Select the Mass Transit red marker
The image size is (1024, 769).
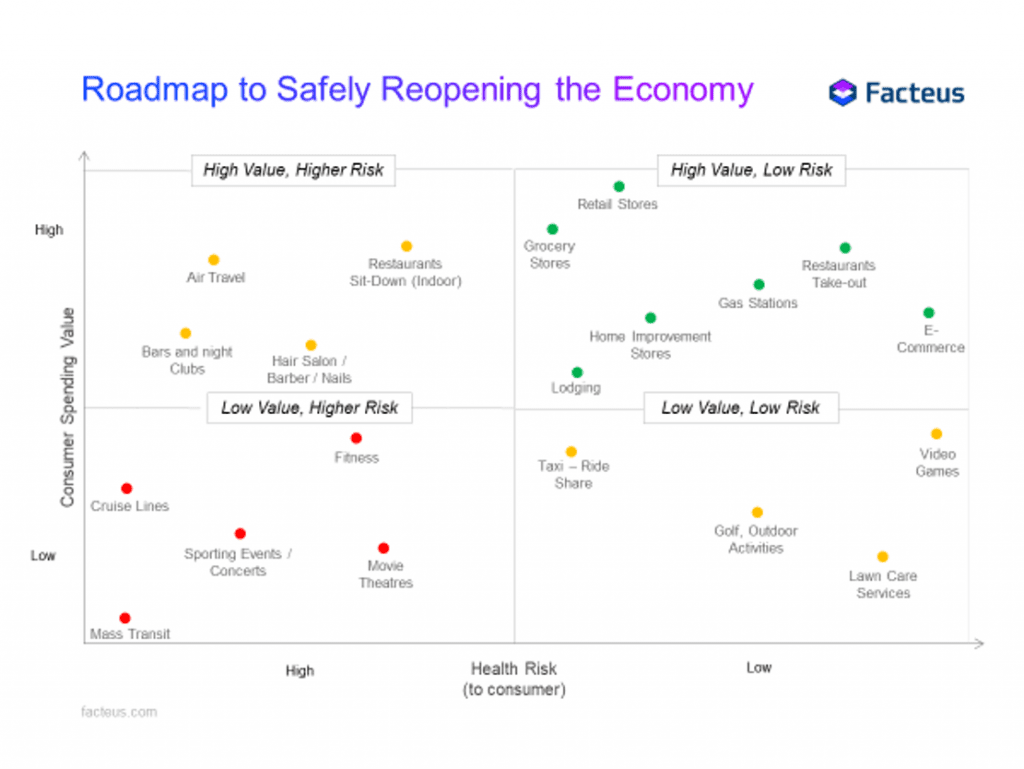[125, 618]
